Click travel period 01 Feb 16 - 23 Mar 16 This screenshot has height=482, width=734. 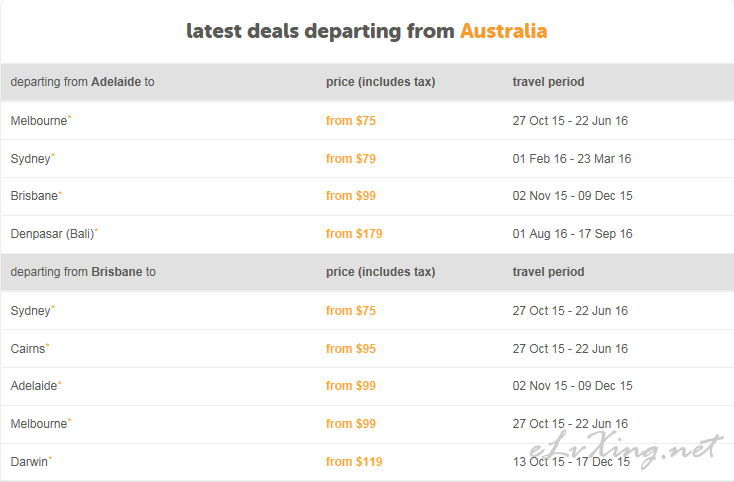point(572,159)
